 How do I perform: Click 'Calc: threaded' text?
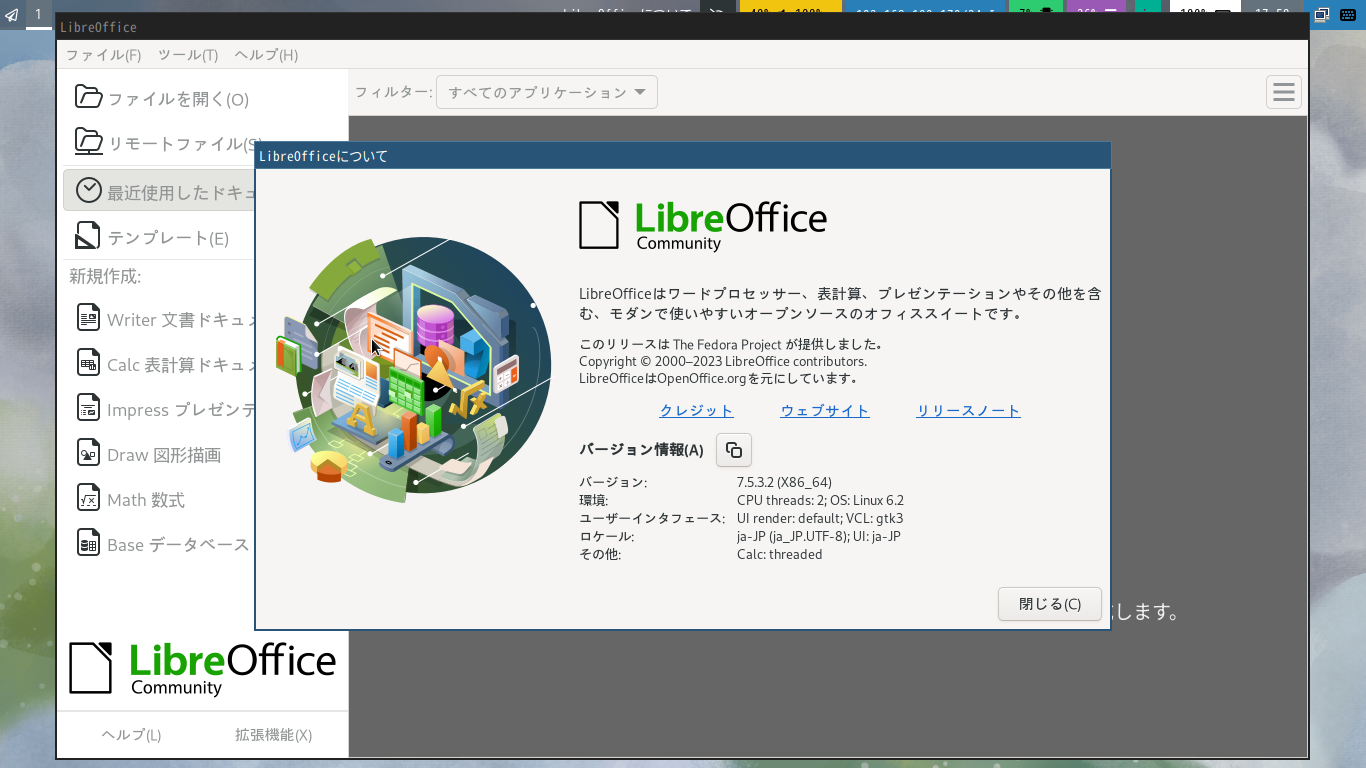[x=780, y=554]
